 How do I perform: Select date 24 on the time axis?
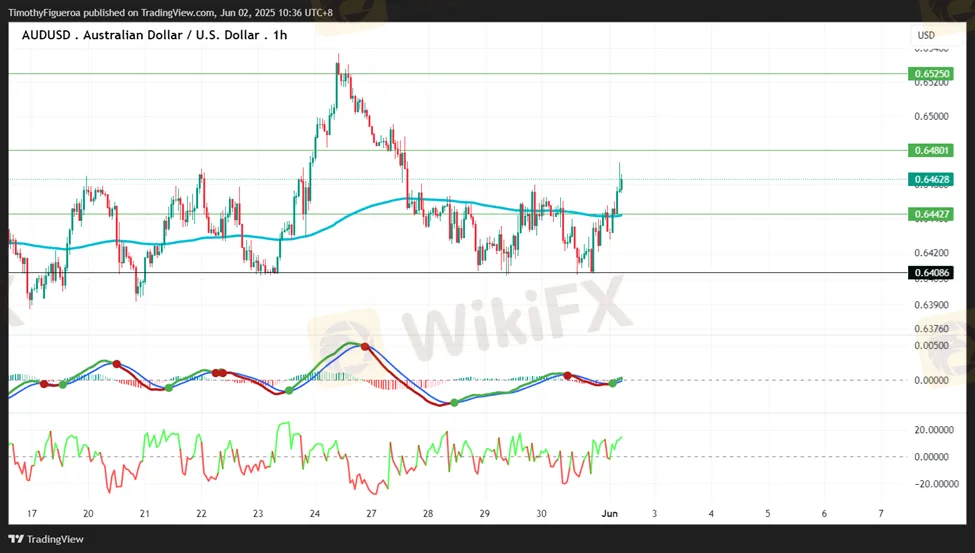coord(315,513)
